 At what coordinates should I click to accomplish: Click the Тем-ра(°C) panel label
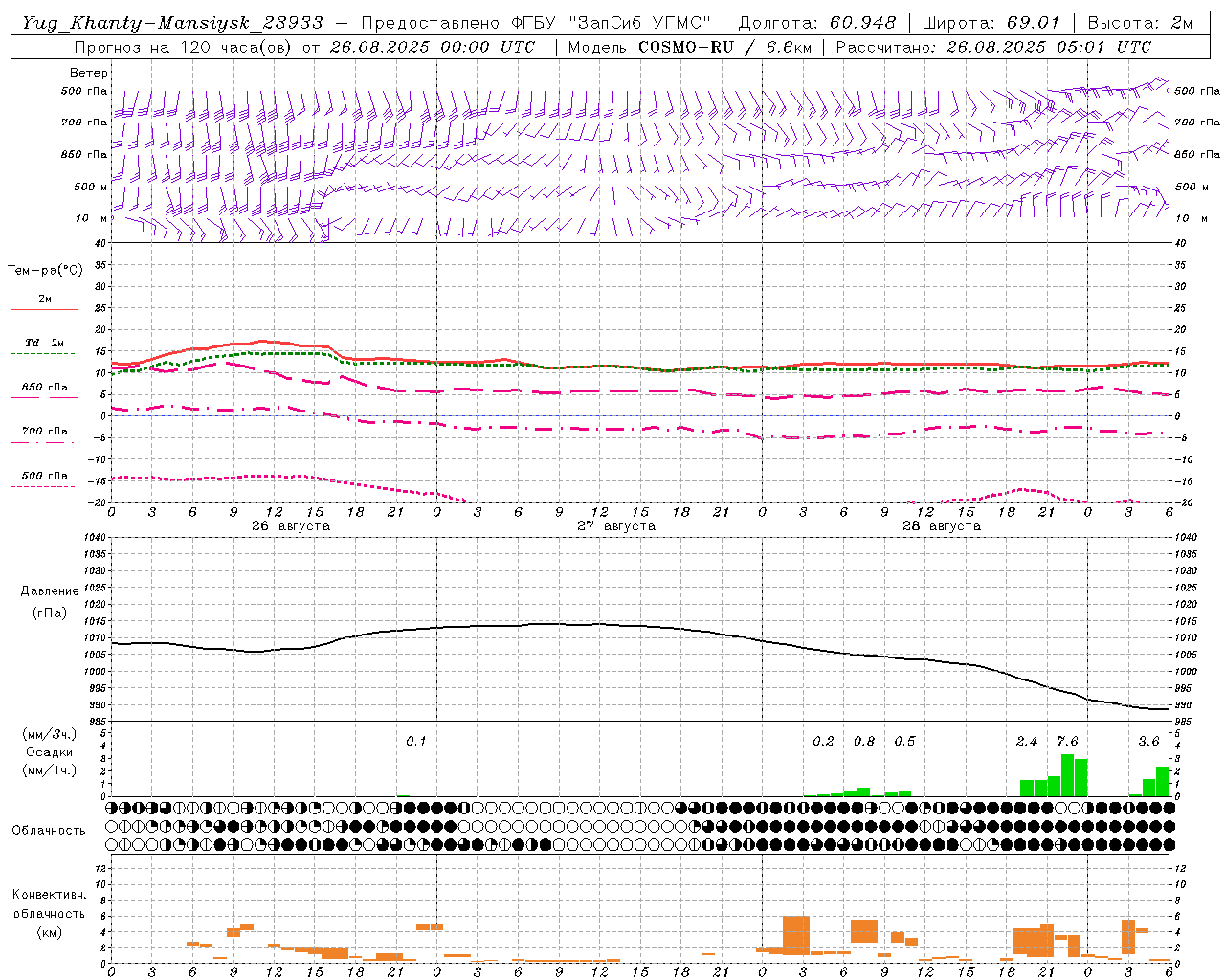coord(45,270)
